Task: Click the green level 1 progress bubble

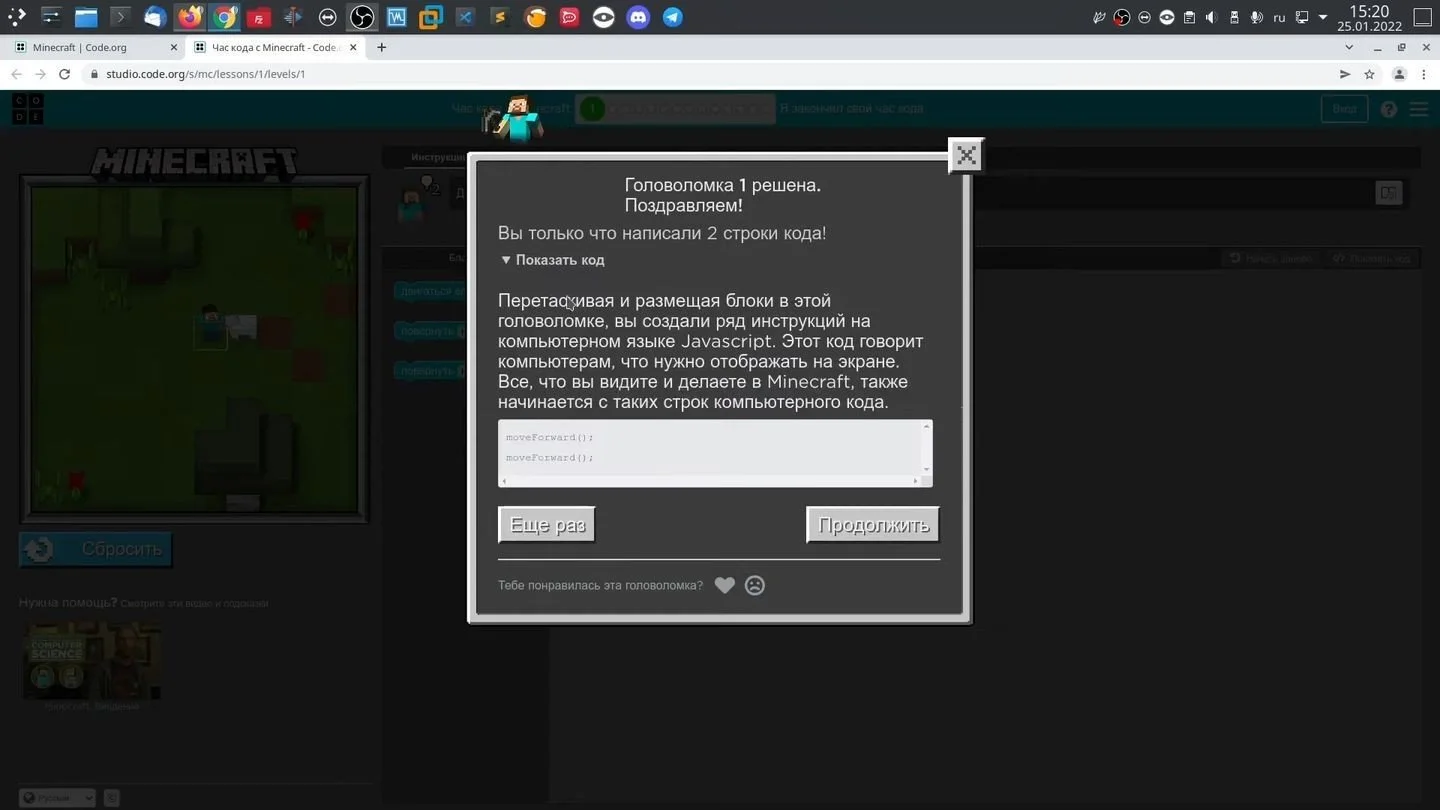Action: 592,108
